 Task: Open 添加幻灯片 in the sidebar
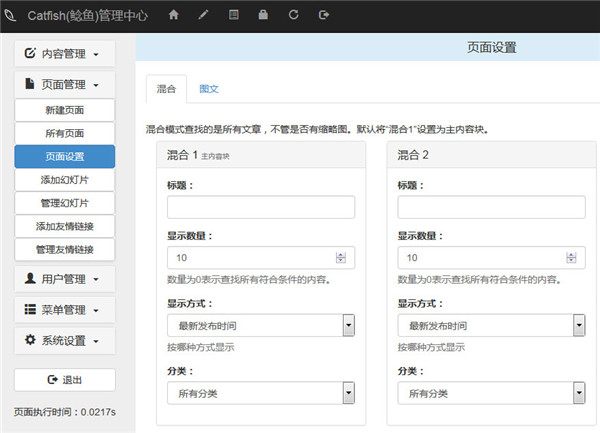64,179
